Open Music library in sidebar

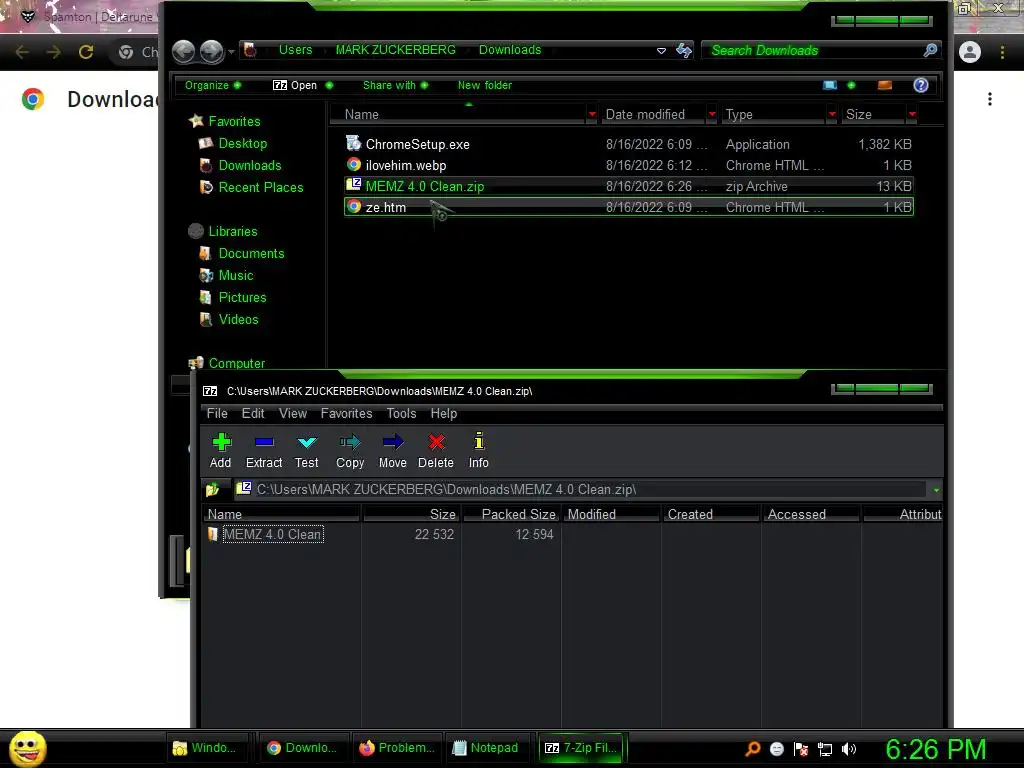click(x=236, y=276)
